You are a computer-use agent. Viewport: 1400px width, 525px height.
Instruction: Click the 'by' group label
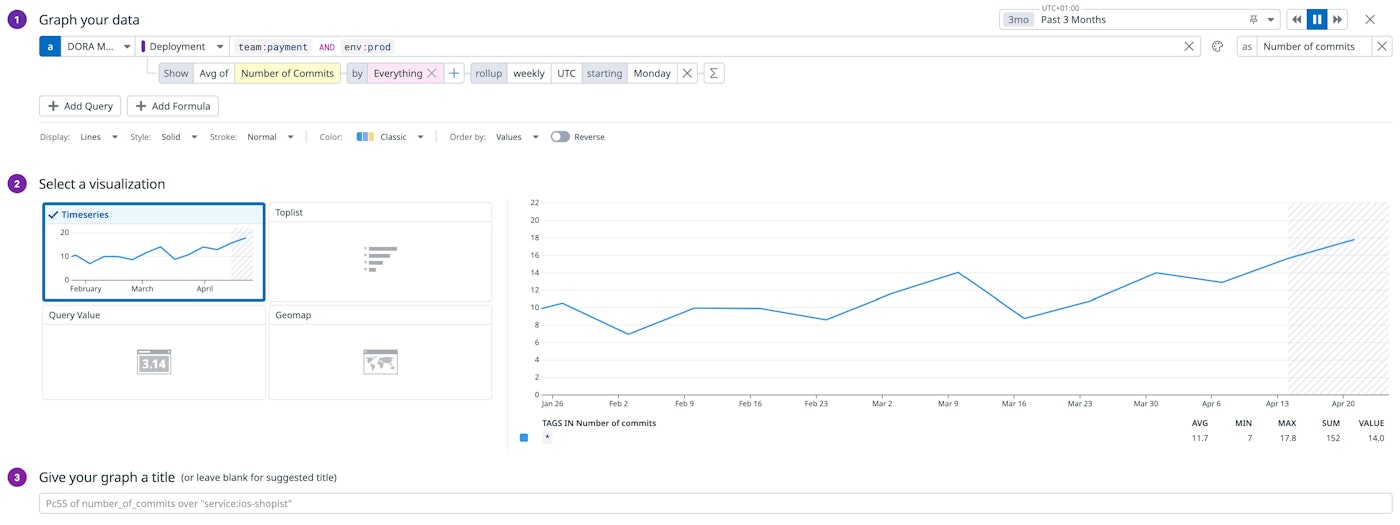click(x=357, y=73)
